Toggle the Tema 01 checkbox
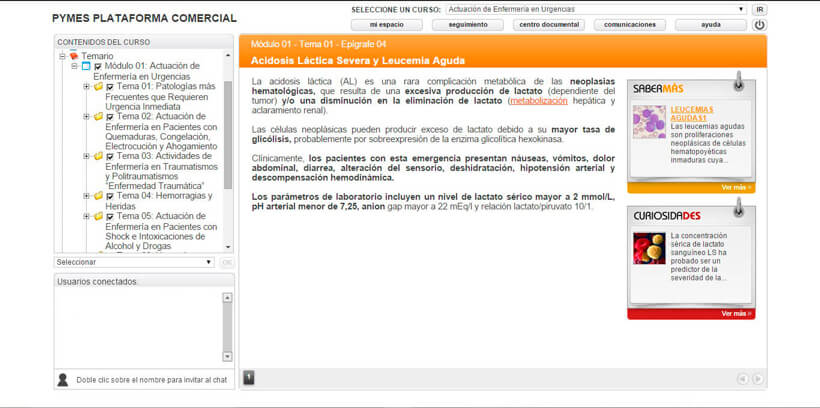Image resolution: width=820 pixels, height=408 pixels. (x=110, y=87)
